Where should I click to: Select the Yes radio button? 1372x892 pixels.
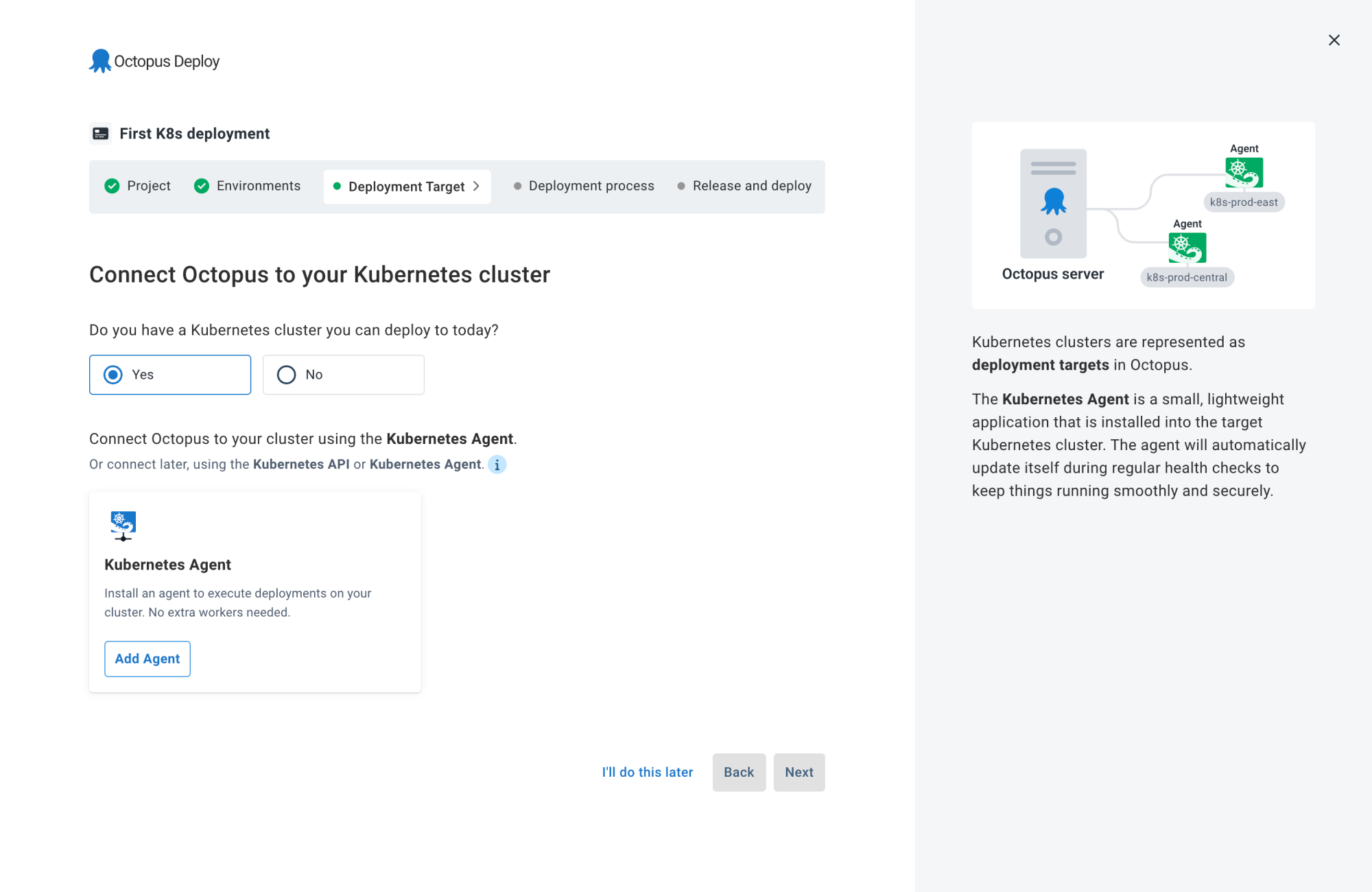point(113,374)
